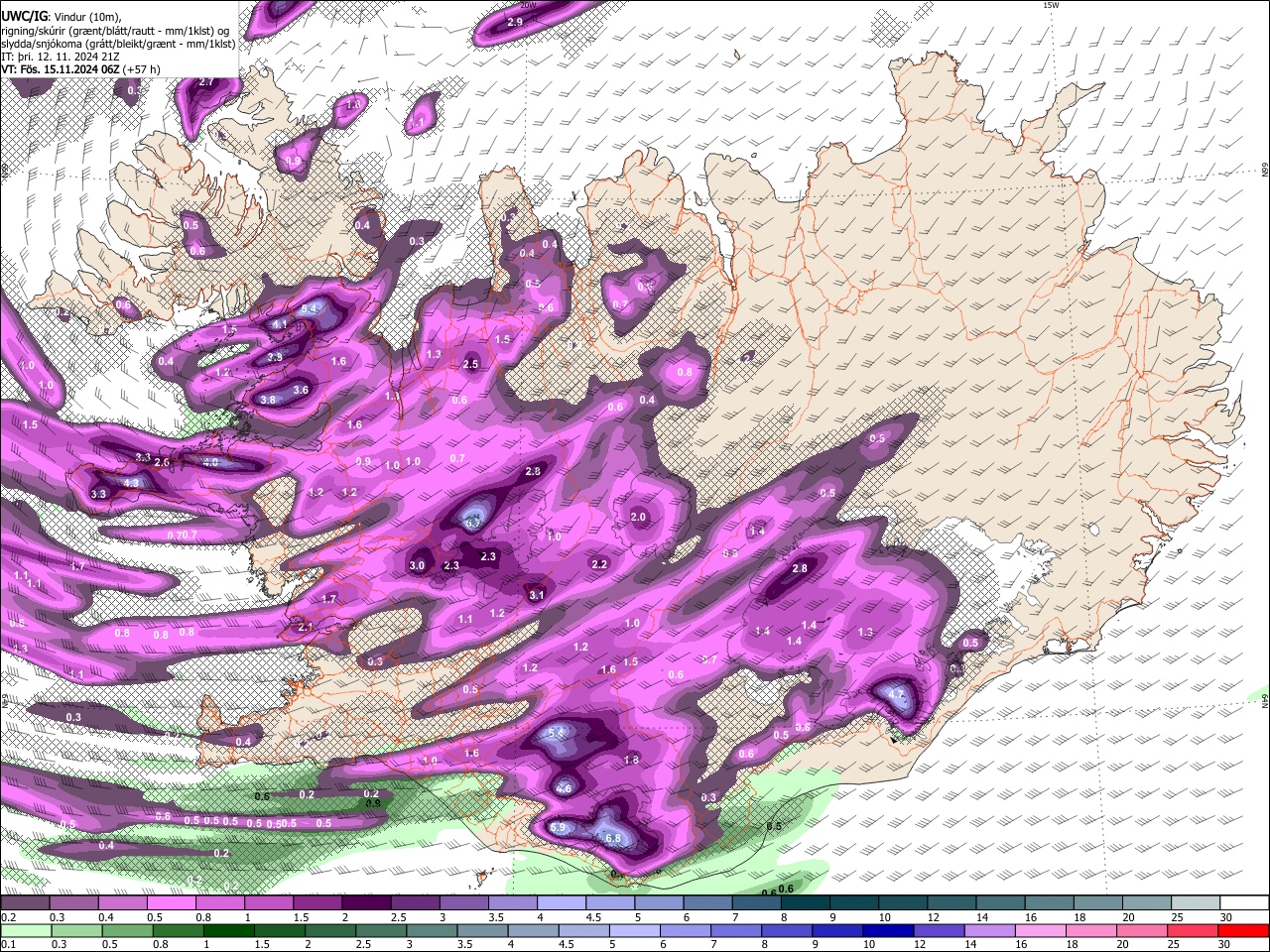Click the "4.3" precipitation value off the west coast

point(131,482)
